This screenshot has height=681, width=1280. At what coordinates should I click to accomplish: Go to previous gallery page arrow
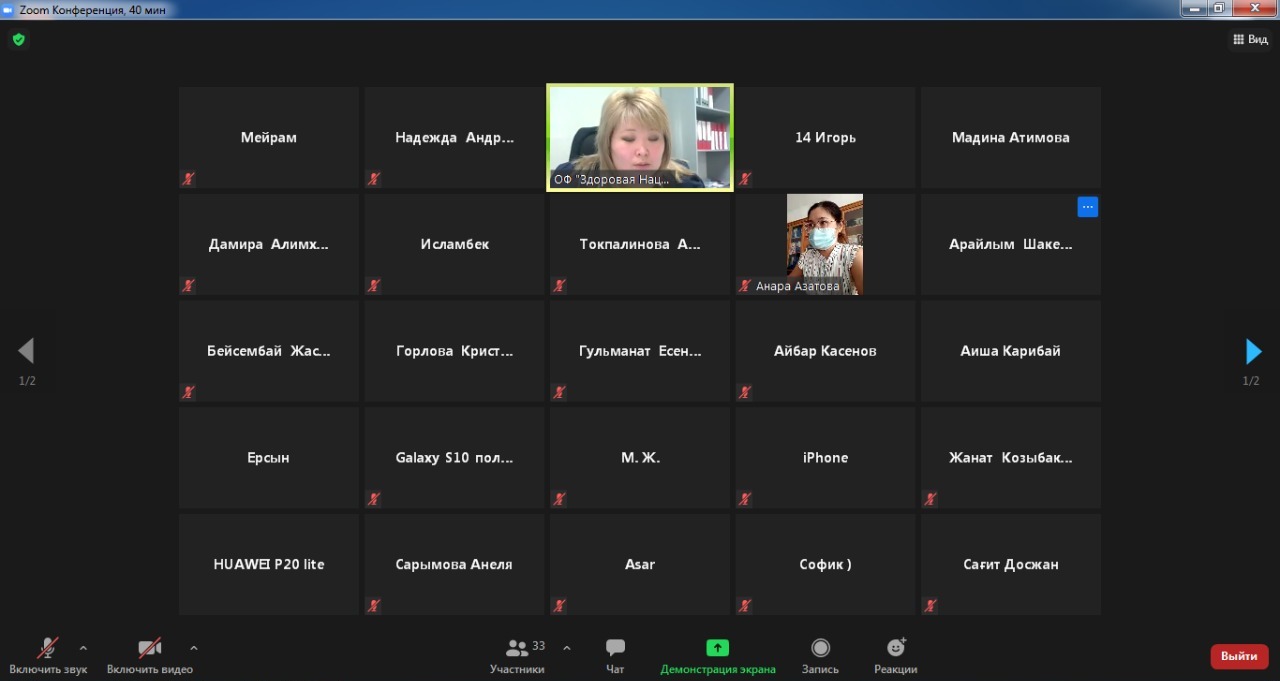click(26, 350)
